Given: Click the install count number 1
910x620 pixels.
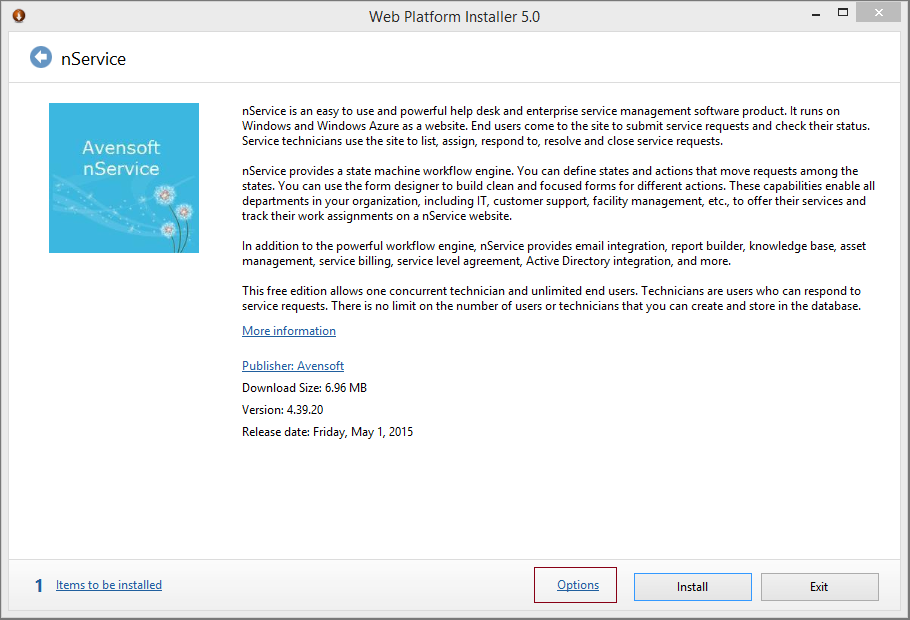Looking at the screenshot, I should (x=39, y=586).
